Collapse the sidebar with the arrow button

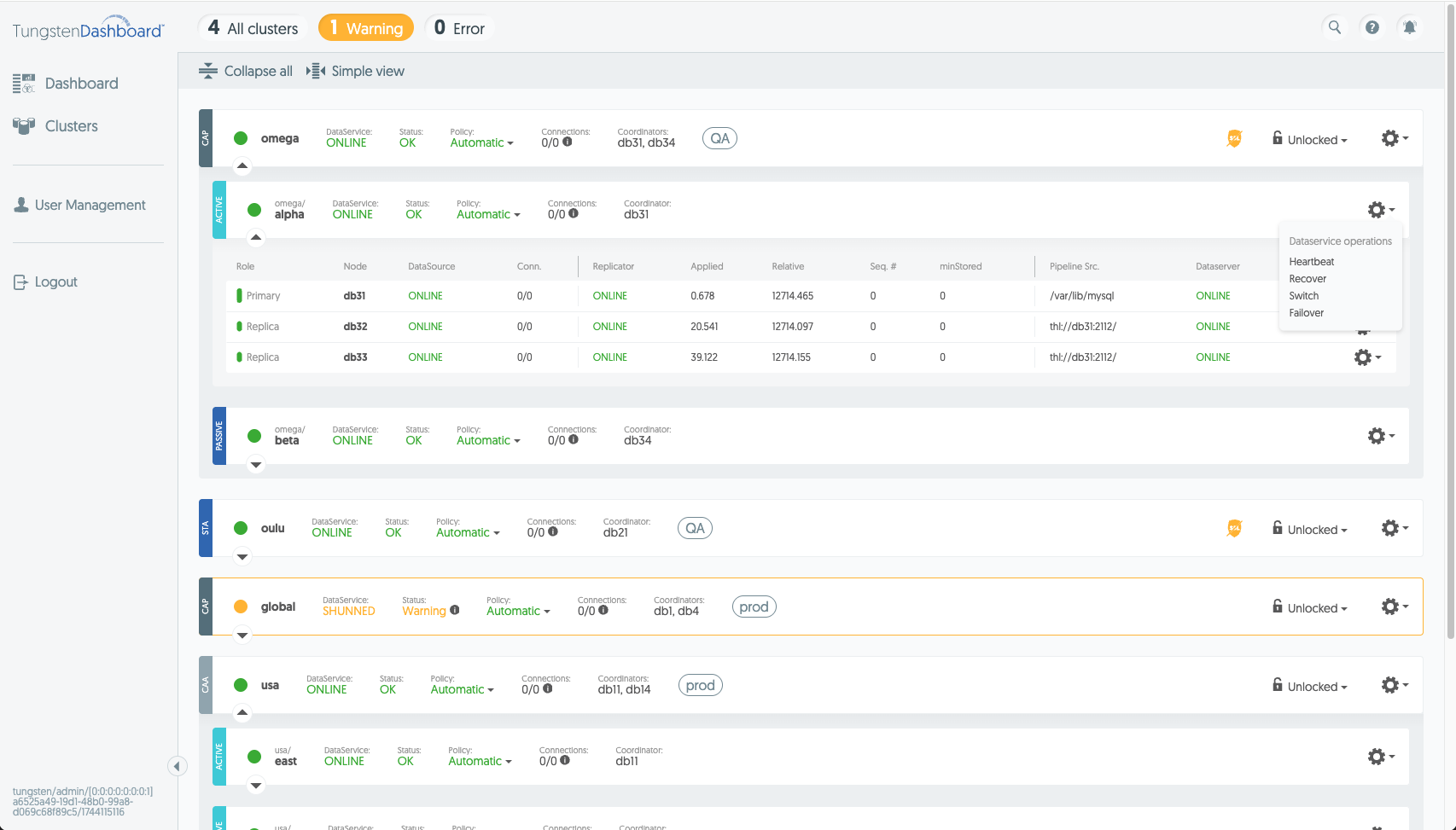click(x=177, y=766)
